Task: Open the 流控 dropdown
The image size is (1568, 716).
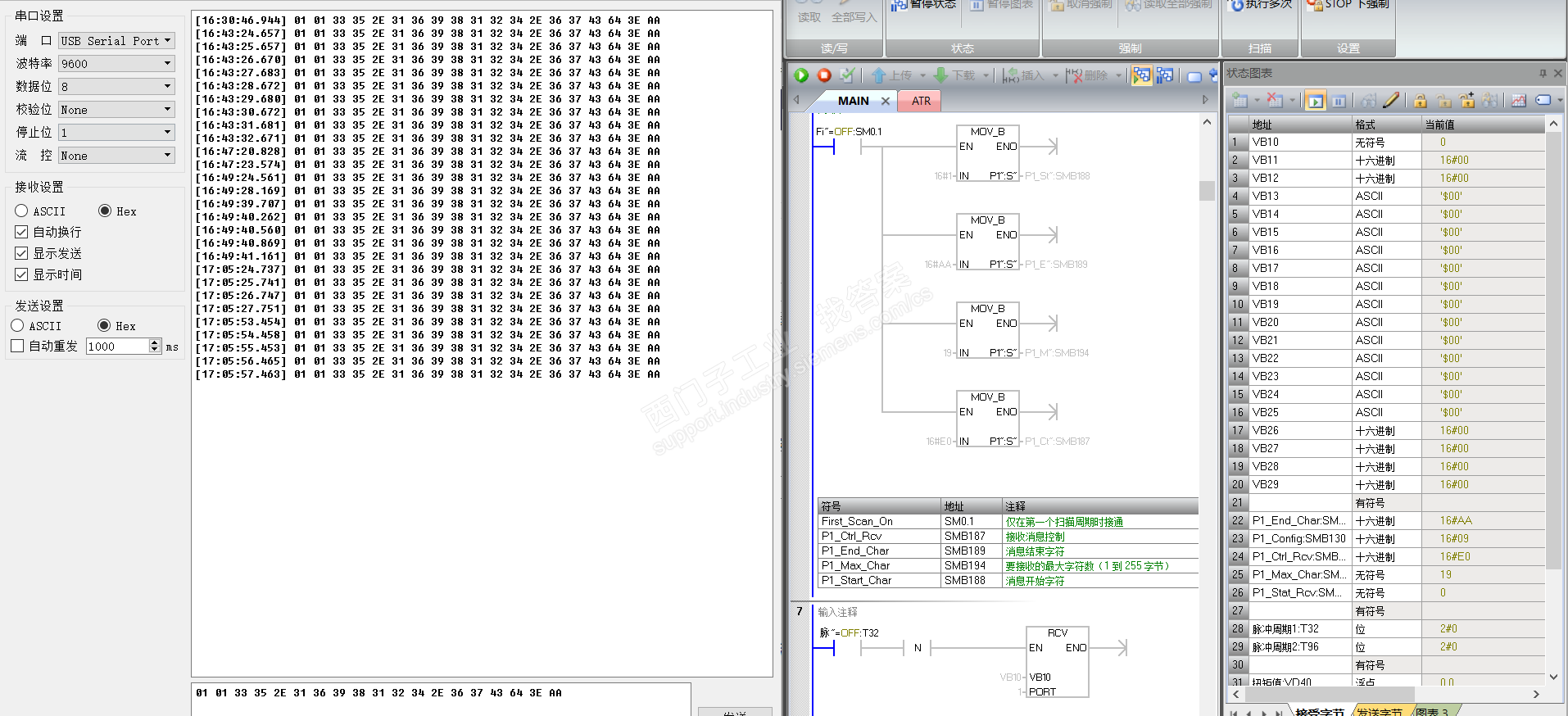Action: point(116,155)
